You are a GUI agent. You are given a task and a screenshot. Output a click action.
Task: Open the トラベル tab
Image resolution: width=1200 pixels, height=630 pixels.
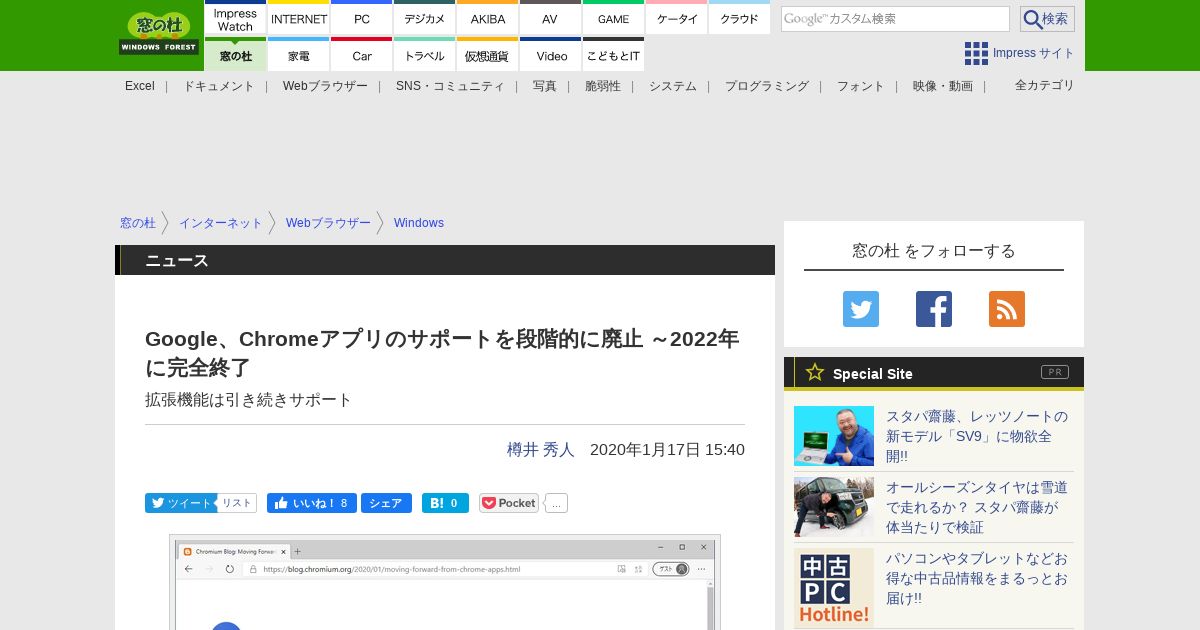tap(425, 55)
